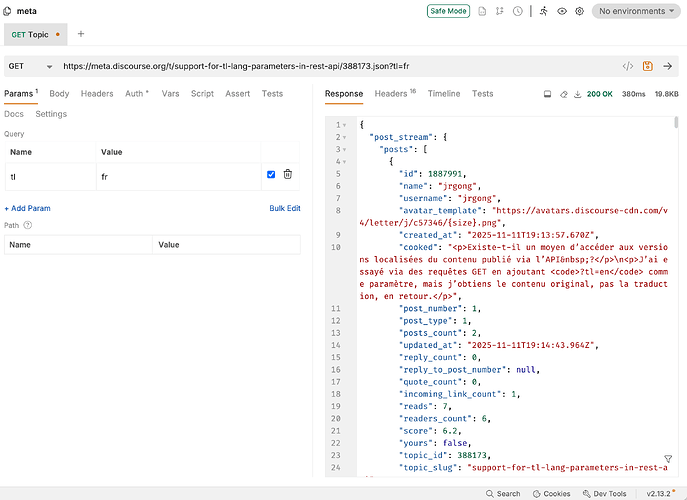This screenshot has width=687, height=500.
Task: Clear the response with eraser icon
Action: pyautogui.click(x=563, y=94)
